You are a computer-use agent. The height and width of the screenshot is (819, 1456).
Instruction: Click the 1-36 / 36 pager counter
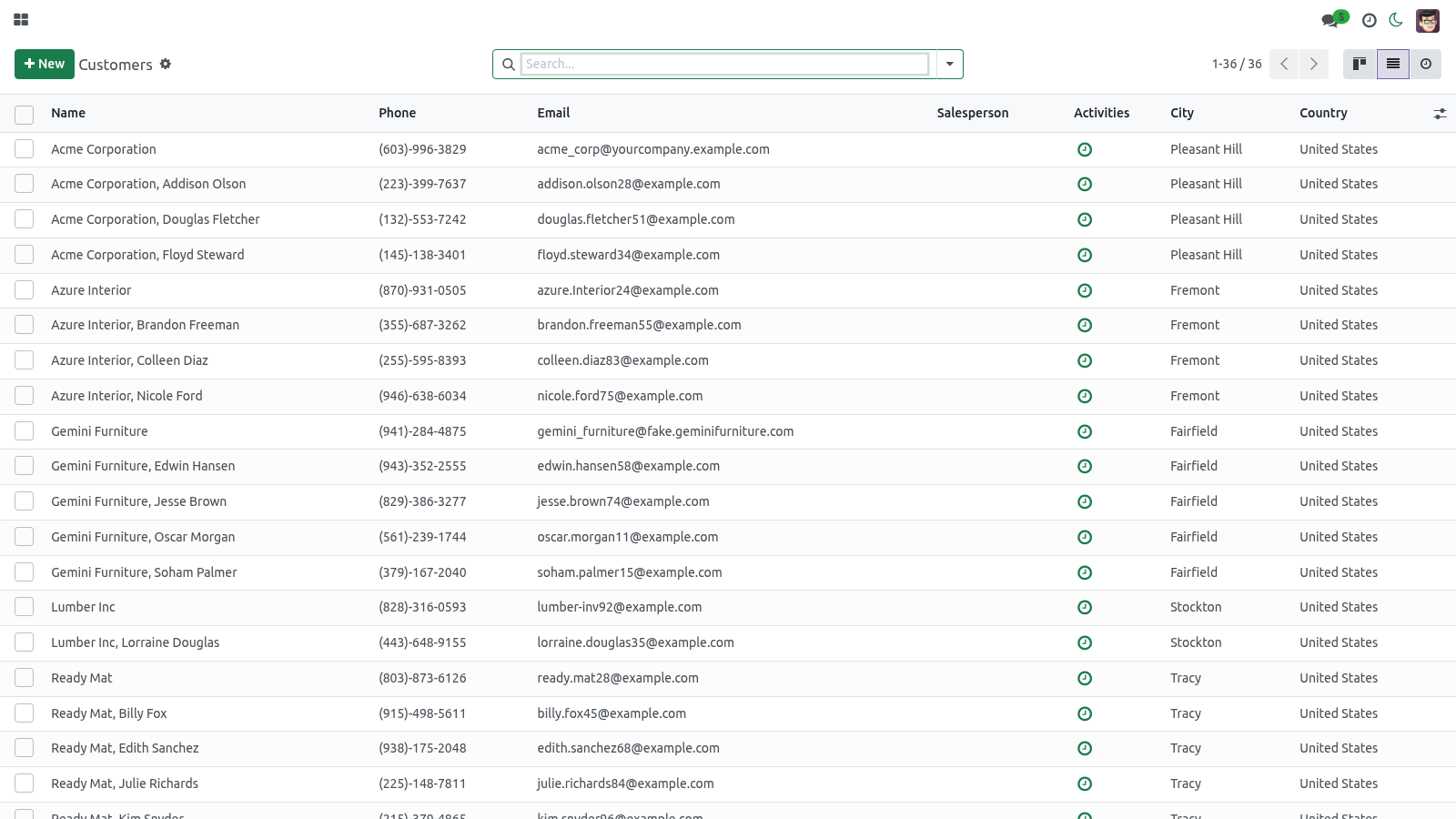click(1237, 64)
